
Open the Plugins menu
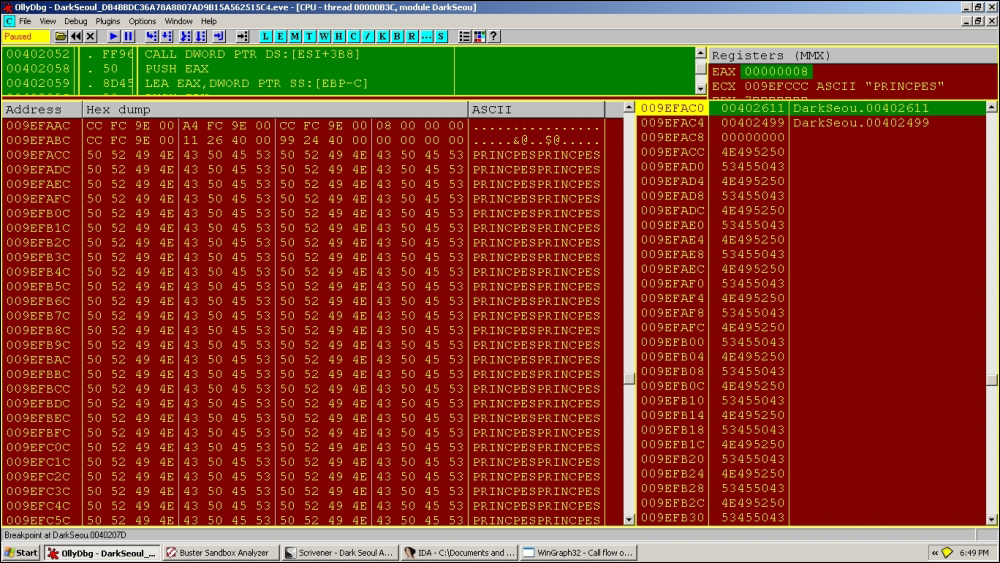(x=108, y=21)
